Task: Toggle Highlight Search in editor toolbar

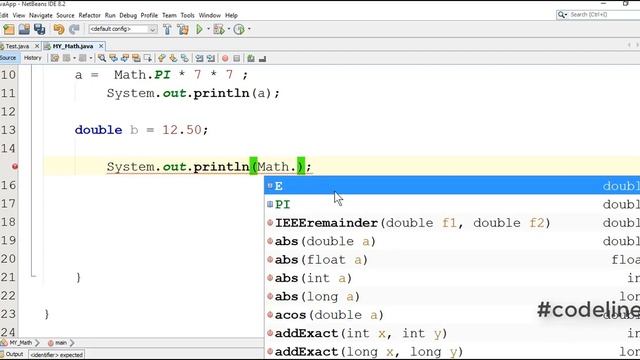Action: (136, 58)
